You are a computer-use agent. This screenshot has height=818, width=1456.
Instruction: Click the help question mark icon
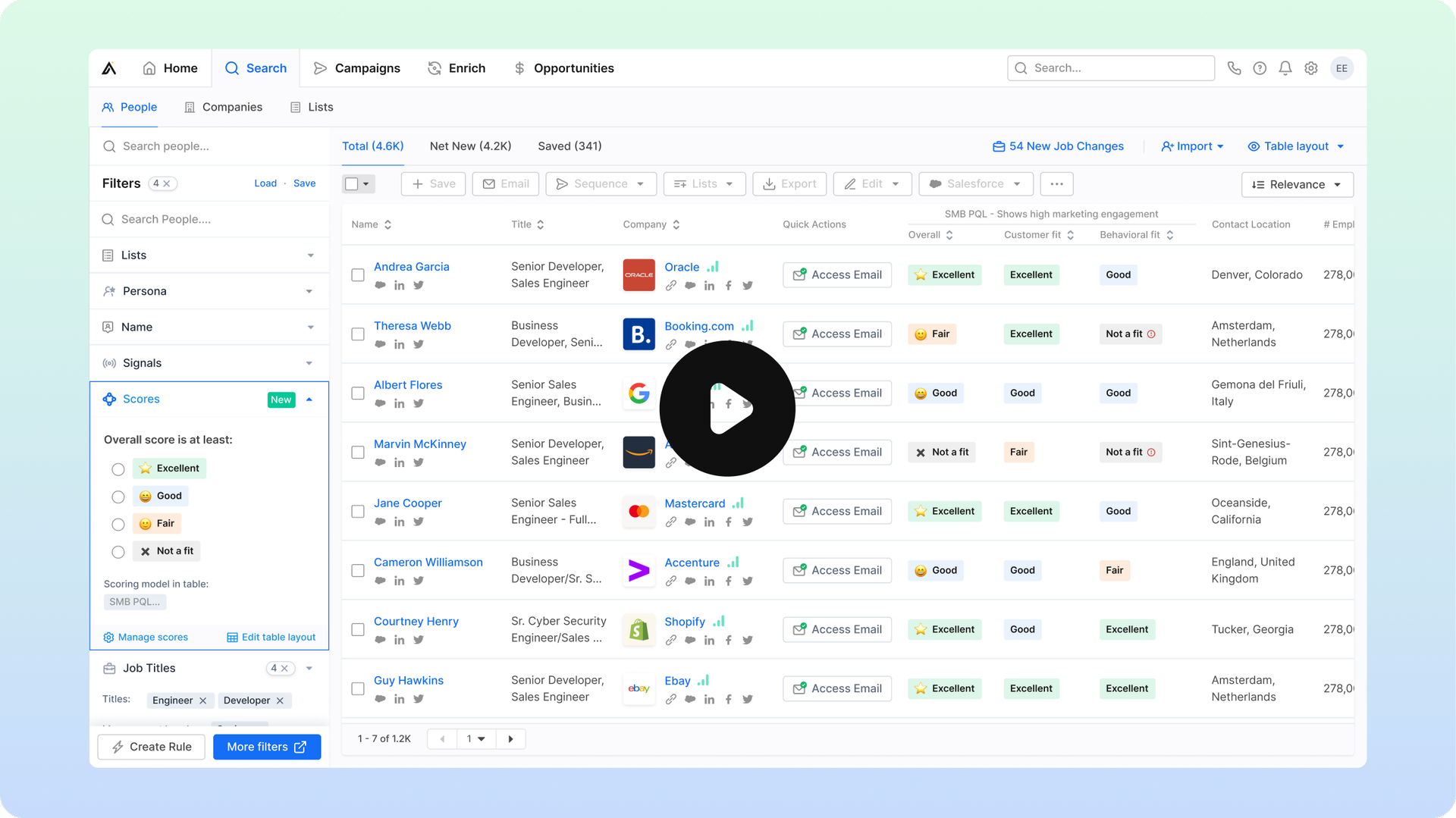click(1260, 67)
